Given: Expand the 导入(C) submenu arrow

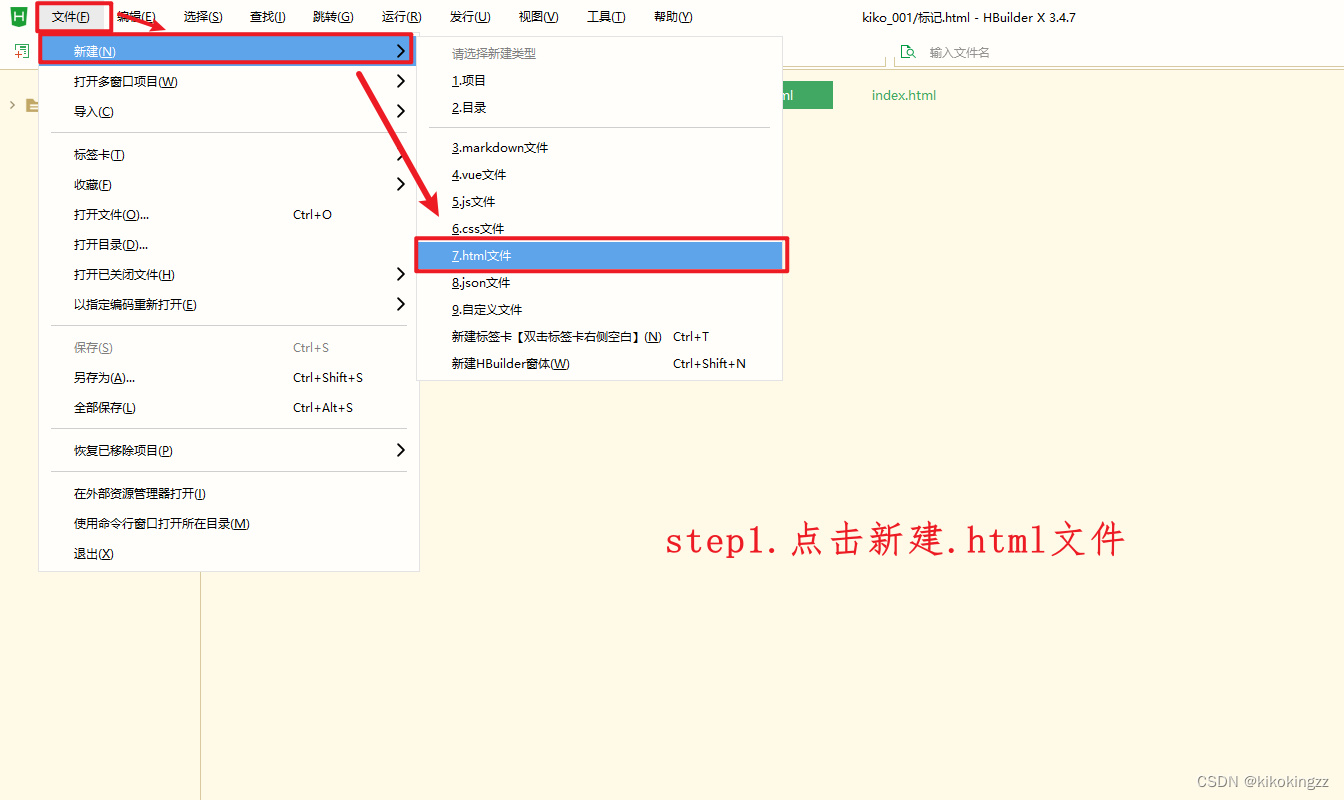Looking at the screenshot, I should (400, 111).
